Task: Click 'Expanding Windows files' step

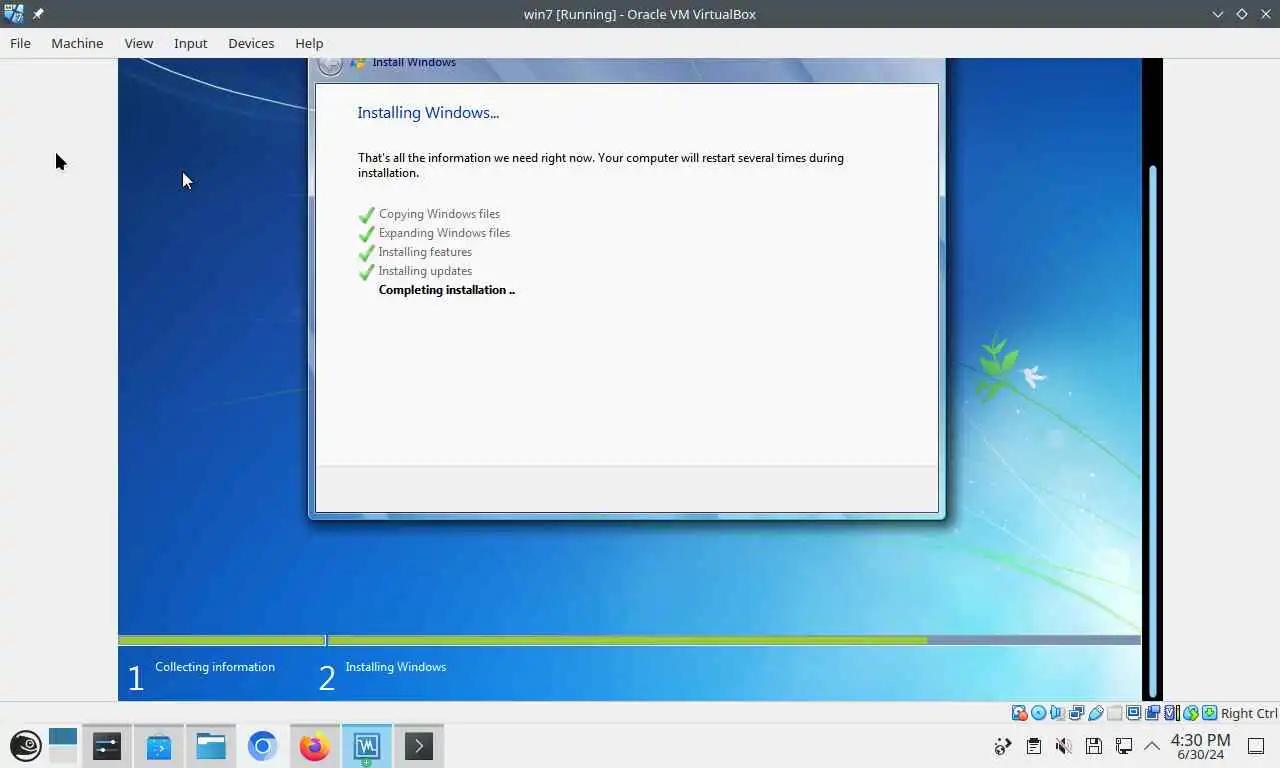Action: [444, 233]
